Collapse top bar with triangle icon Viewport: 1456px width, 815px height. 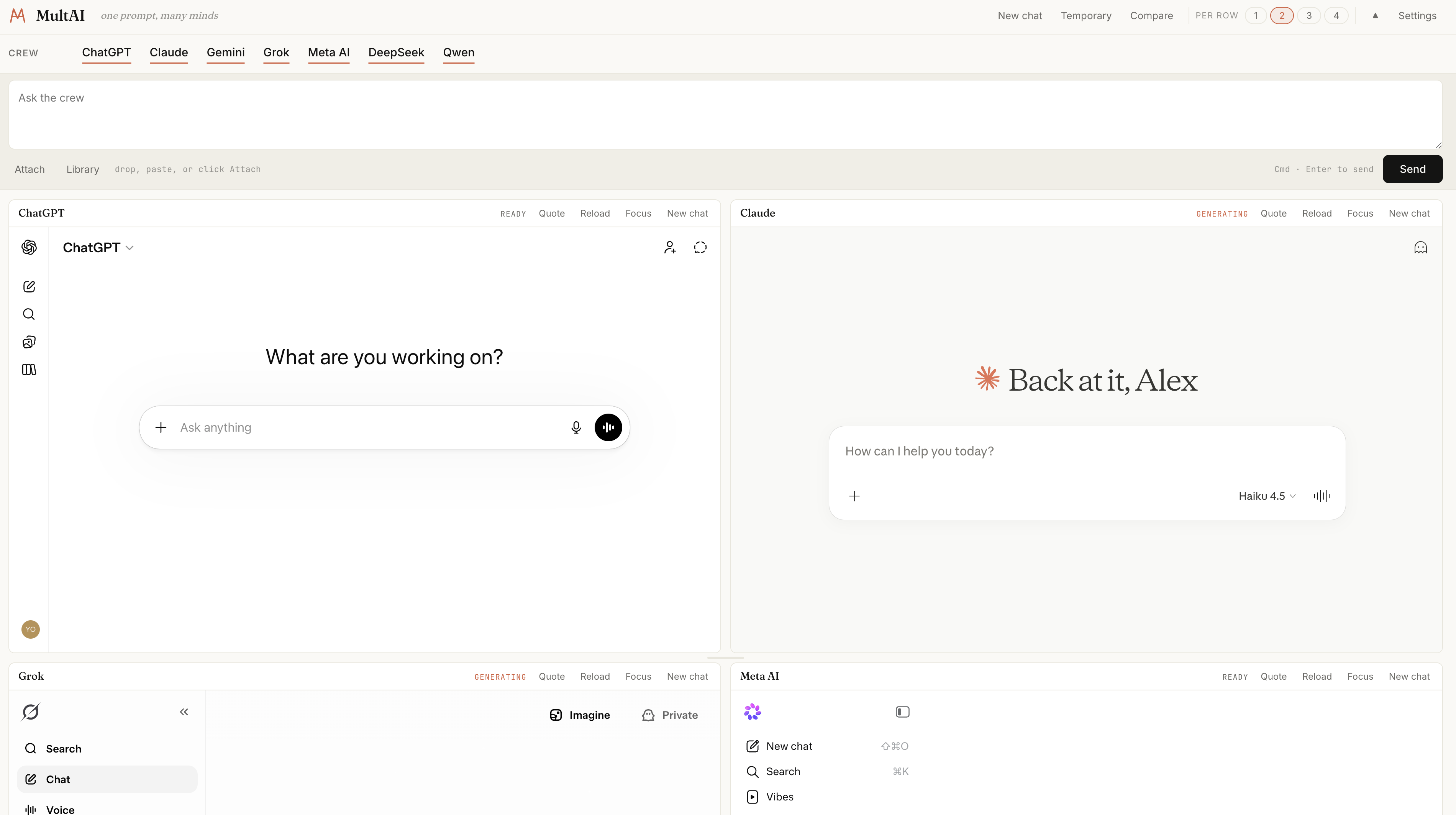[1375, 15]
